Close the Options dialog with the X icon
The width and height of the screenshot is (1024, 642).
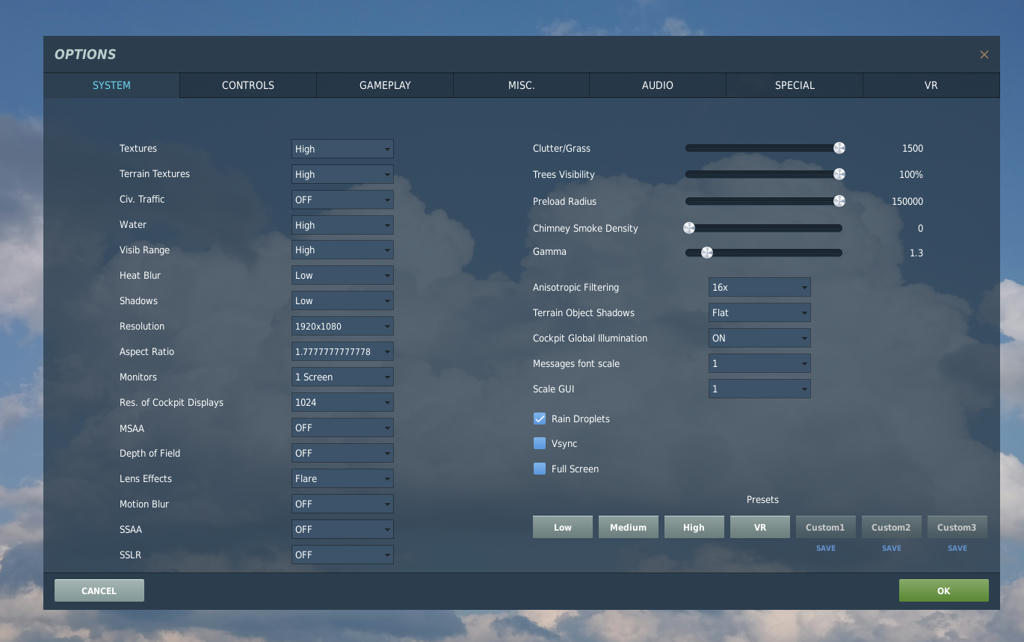coord(984,55)
